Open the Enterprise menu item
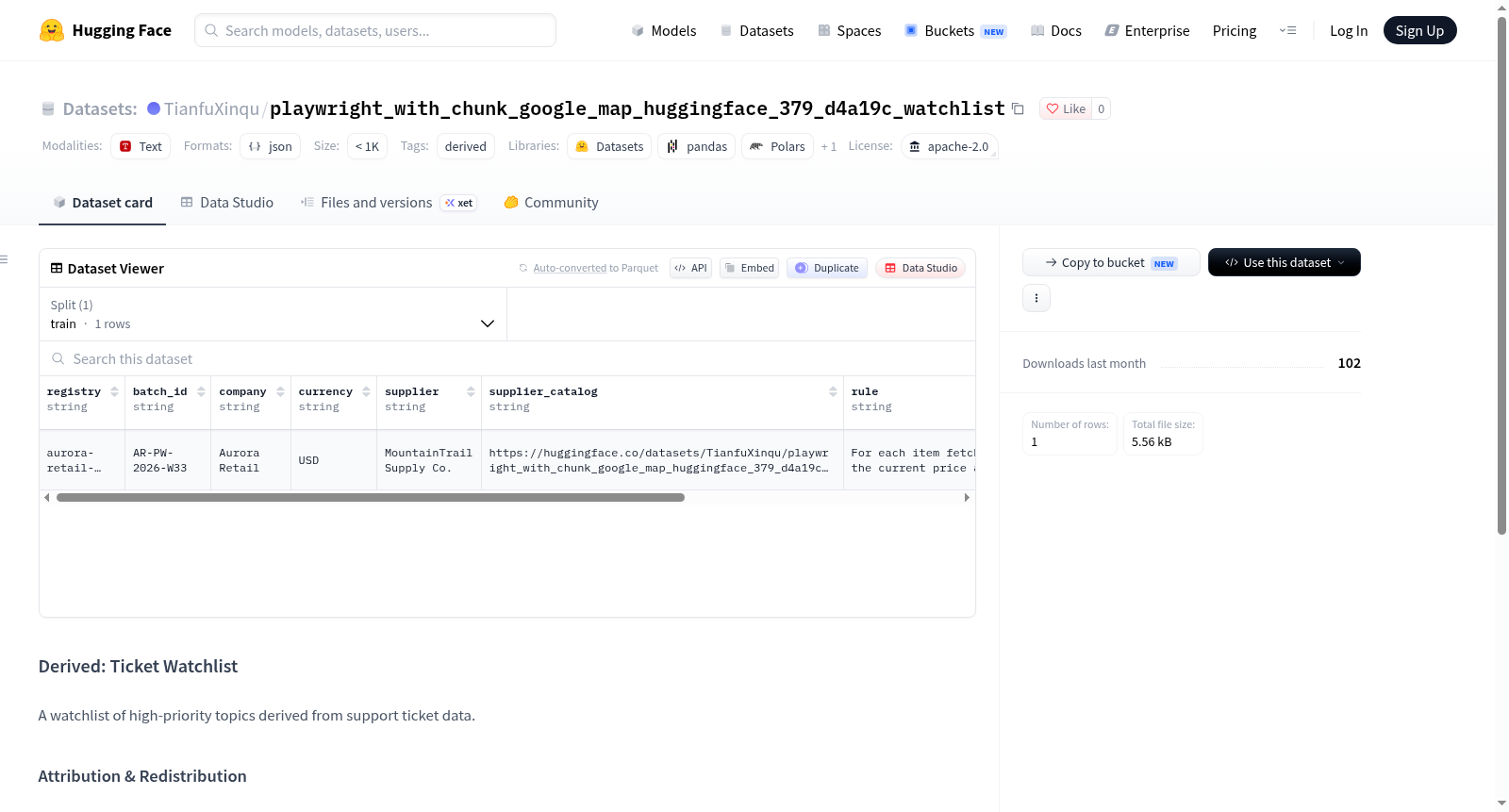The width and height of the screenshot is (1509, 812). point(1147,30)
